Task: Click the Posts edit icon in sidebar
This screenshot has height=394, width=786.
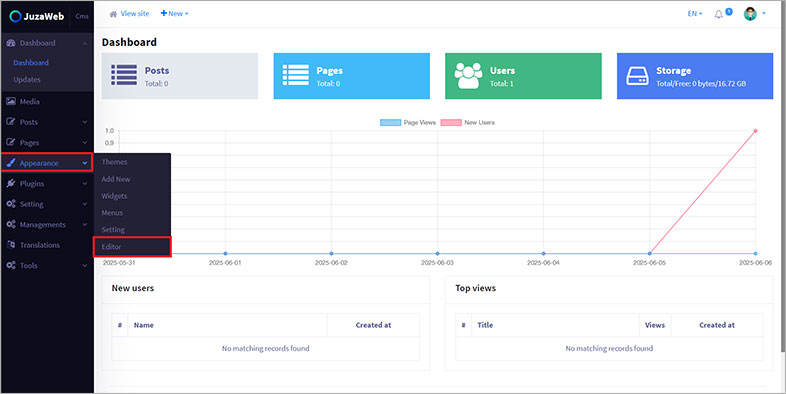Action: (x=11, y=122)
